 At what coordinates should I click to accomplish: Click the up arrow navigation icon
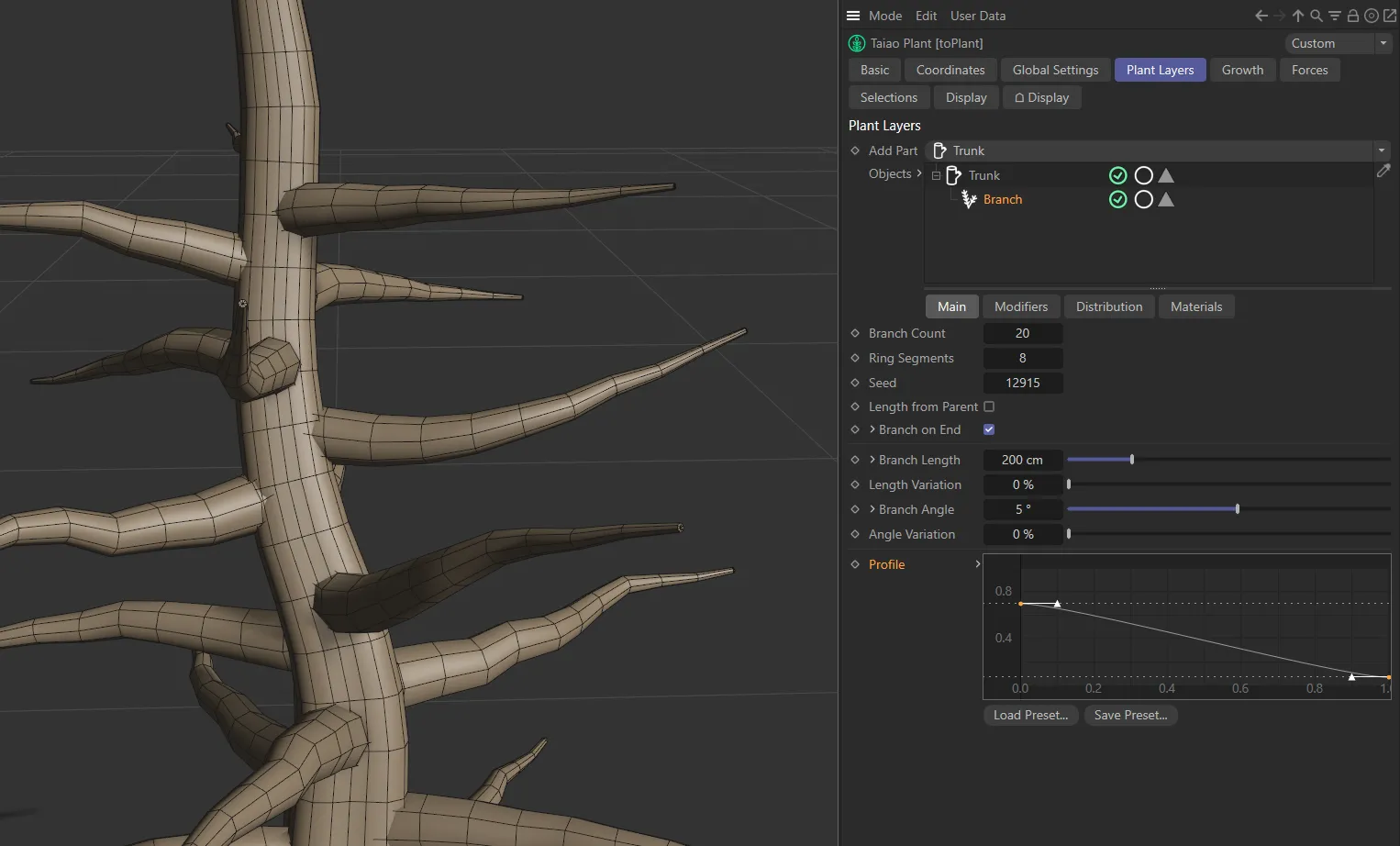click(1298, 16)
